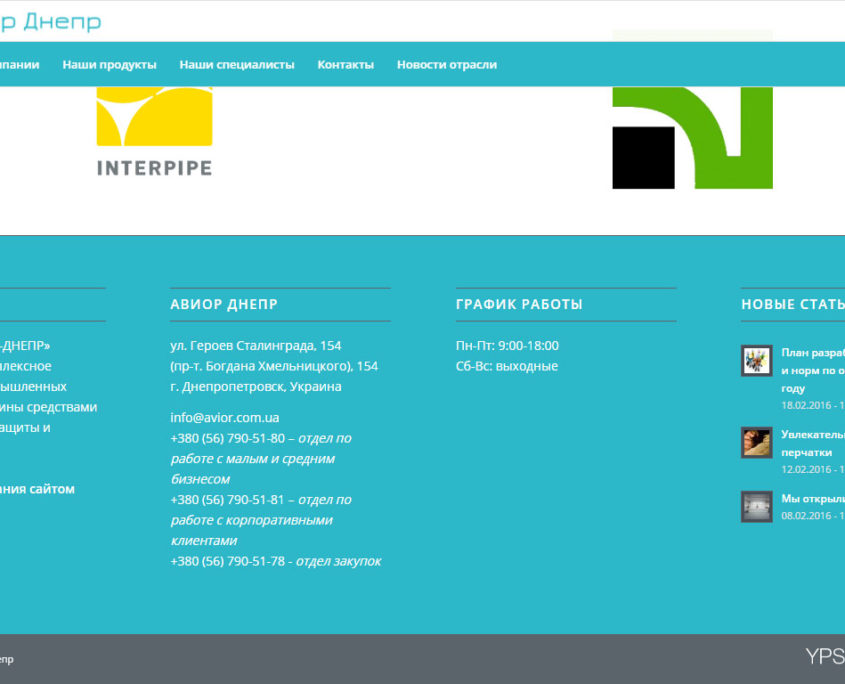Click phone number +380 (56) 790-51-80
Viewport: 845px width, 684px height.
tap(227, 438)
